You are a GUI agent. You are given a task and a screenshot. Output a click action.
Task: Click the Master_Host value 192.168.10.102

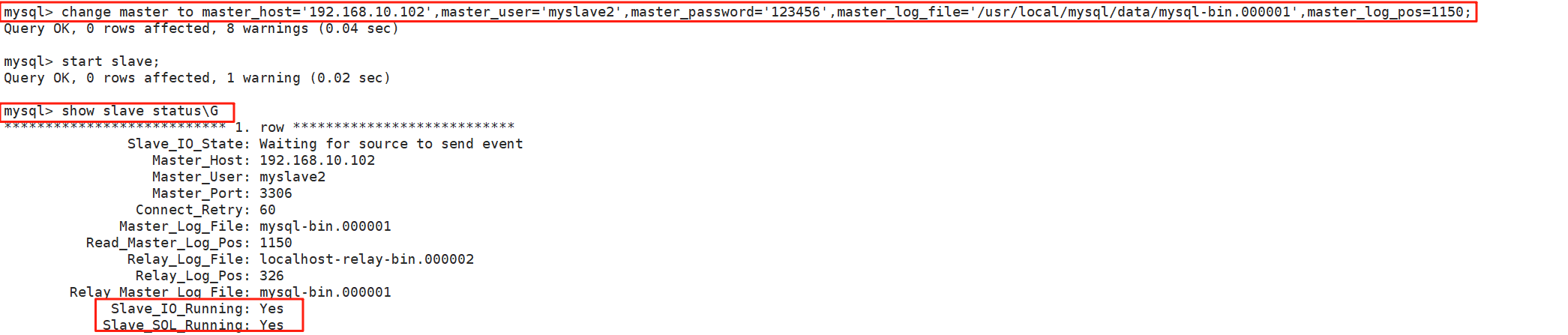(317, 160)
